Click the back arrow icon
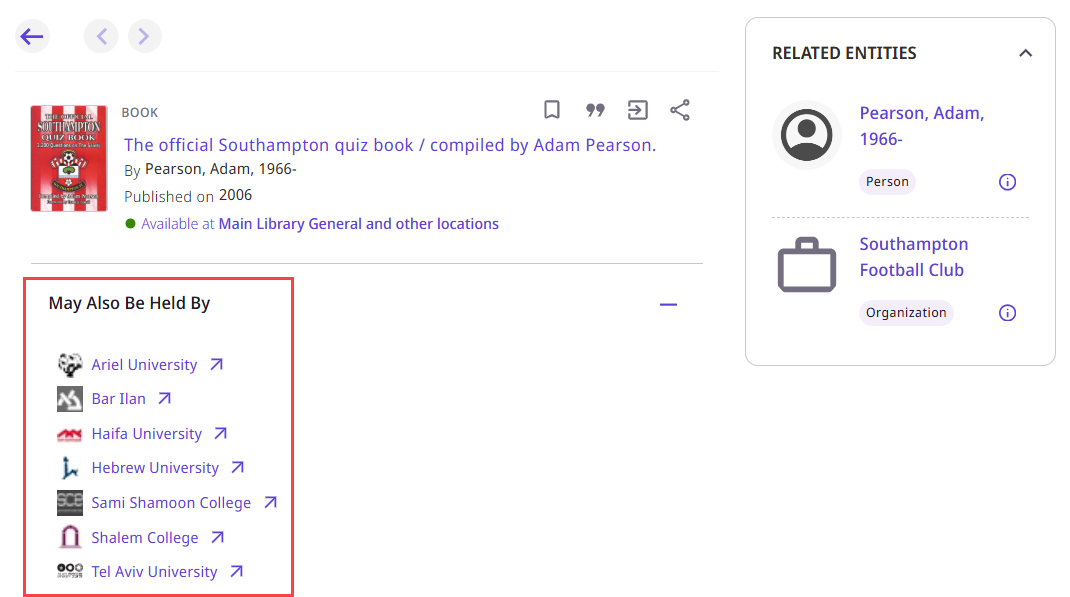The width and height of the screenshot is (1070, 597). [x=32, y=37]
